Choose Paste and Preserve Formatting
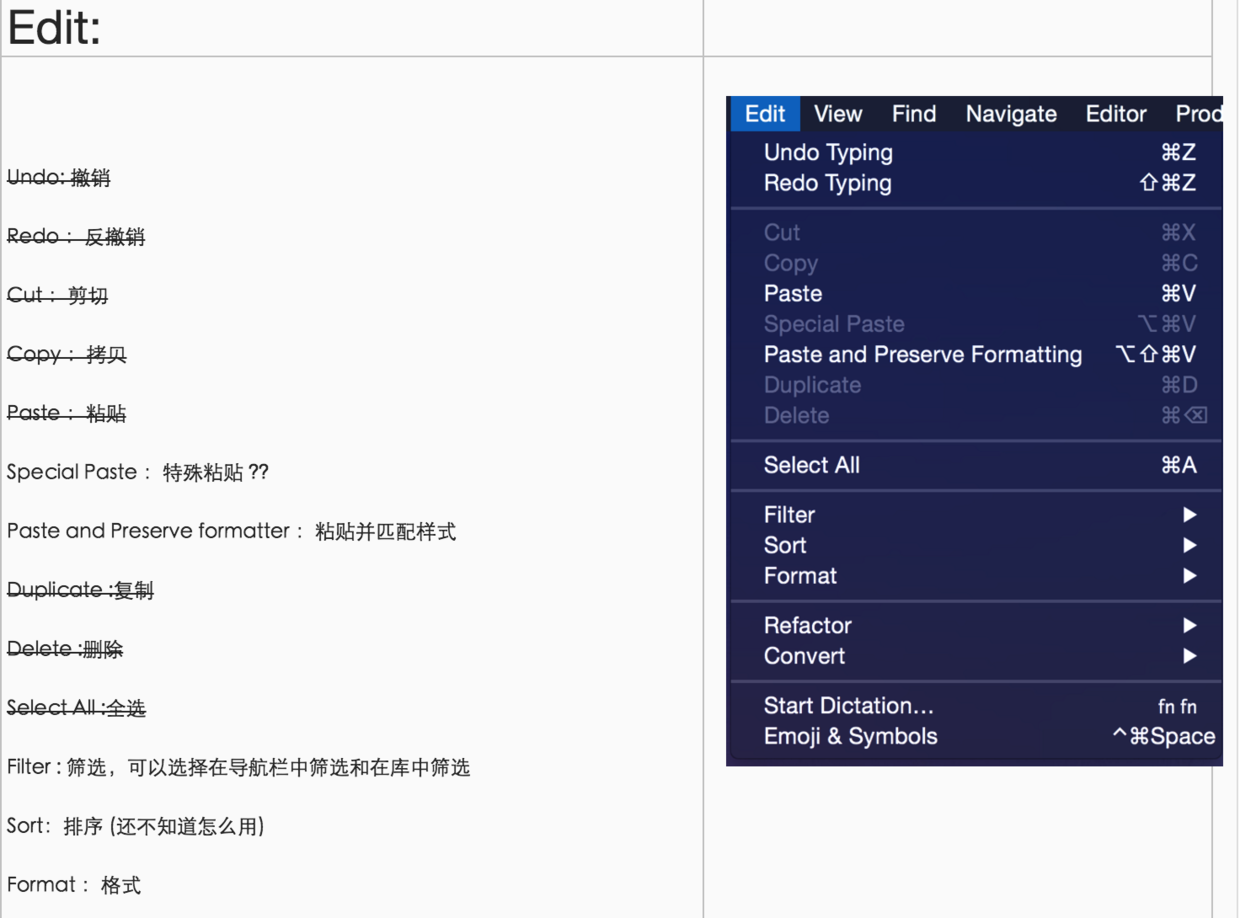1240x918 pixels. tap(975, 355)
